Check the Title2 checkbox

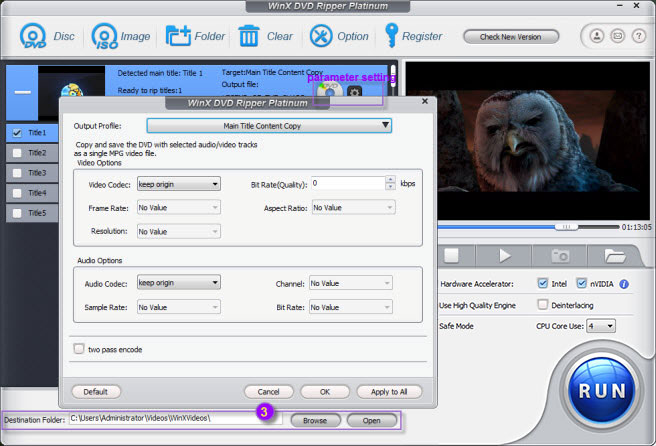(17, 153)
